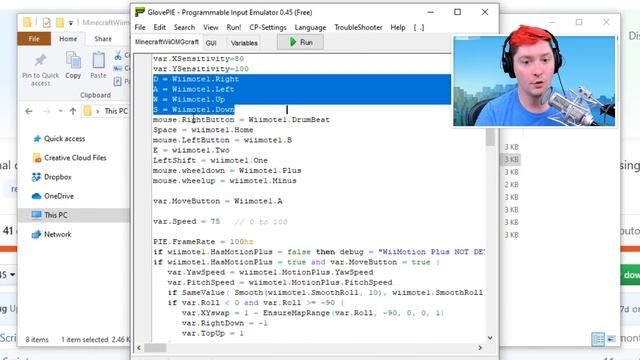The image size is (640, 360).
Task: Click the var.MoveButton = Wiimote1.A line
Action: 218,201
